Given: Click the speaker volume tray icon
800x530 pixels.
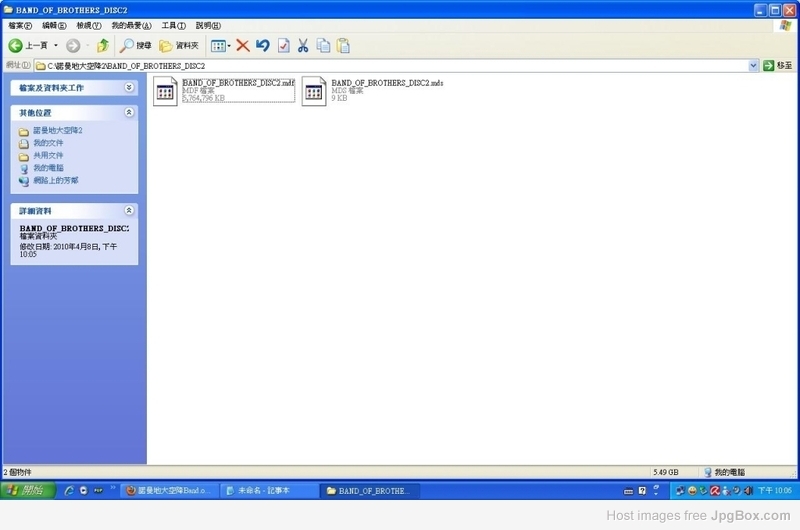Looking at the screenshot, I should [748, 491].
